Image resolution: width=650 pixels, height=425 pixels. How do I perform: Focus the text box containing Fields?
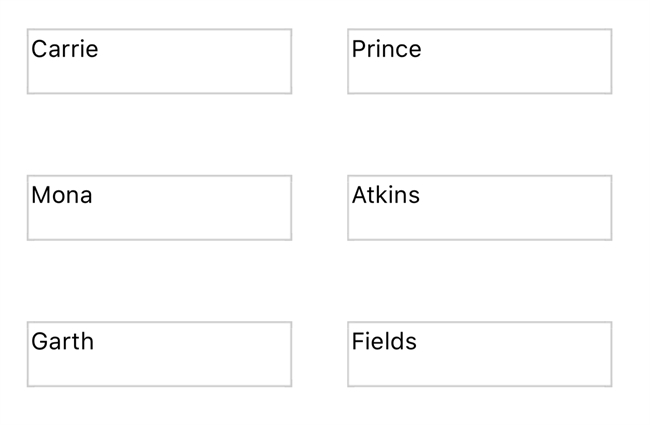pos(479,353)
